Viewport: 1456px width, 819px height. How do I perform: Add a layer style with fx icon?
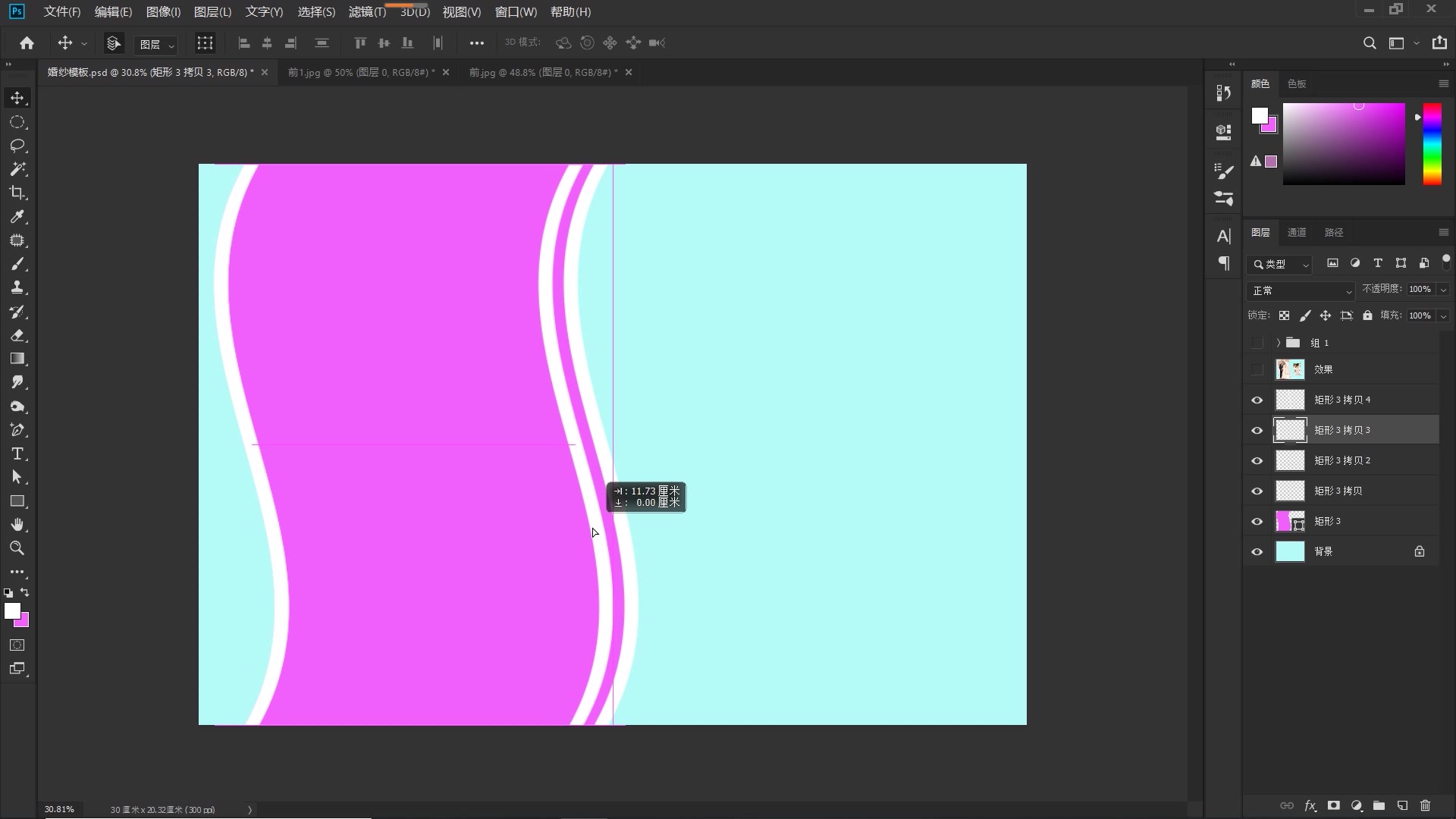tap(1310, 805)
